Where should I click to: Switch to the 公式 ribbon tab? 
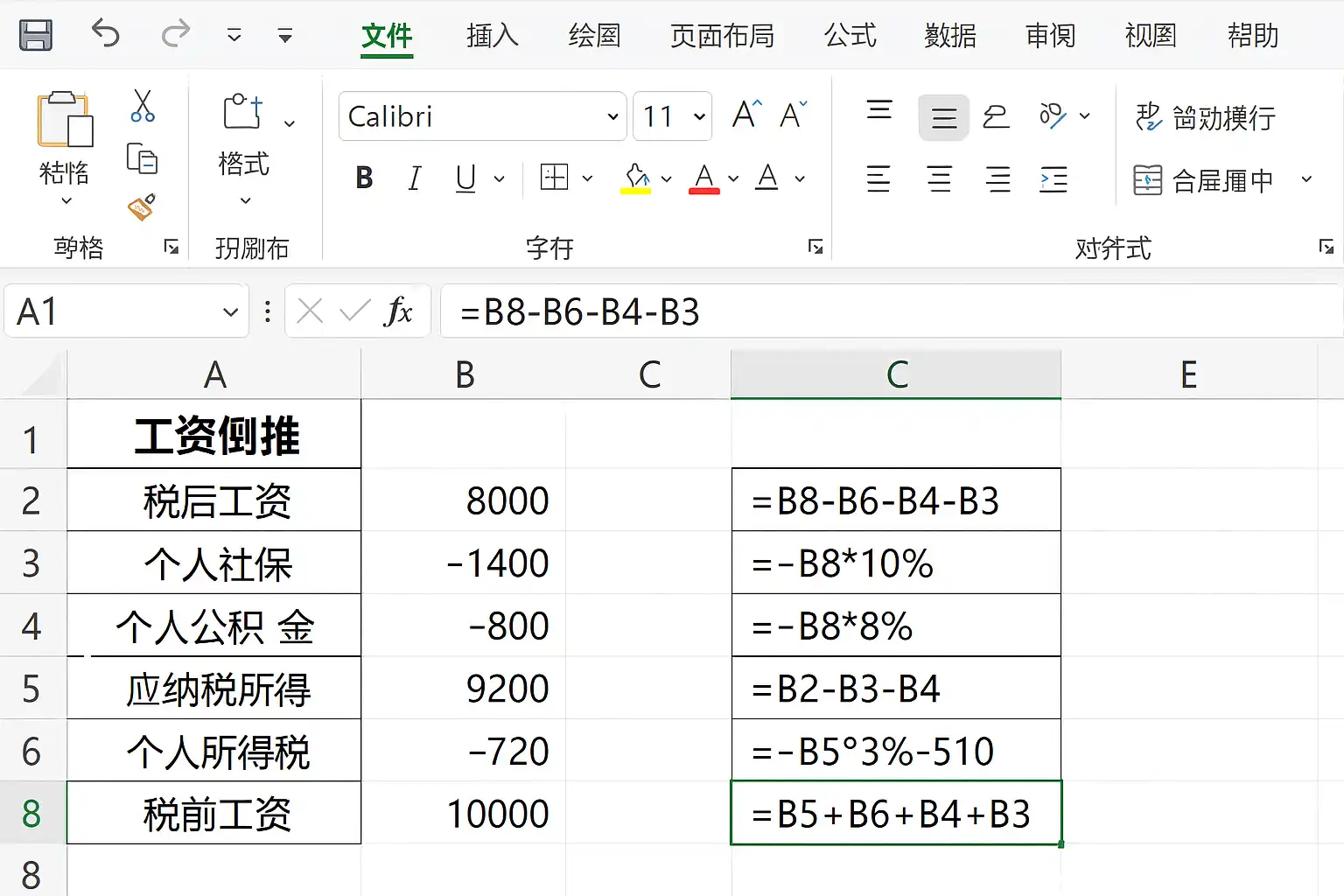(x=850, y=36)
